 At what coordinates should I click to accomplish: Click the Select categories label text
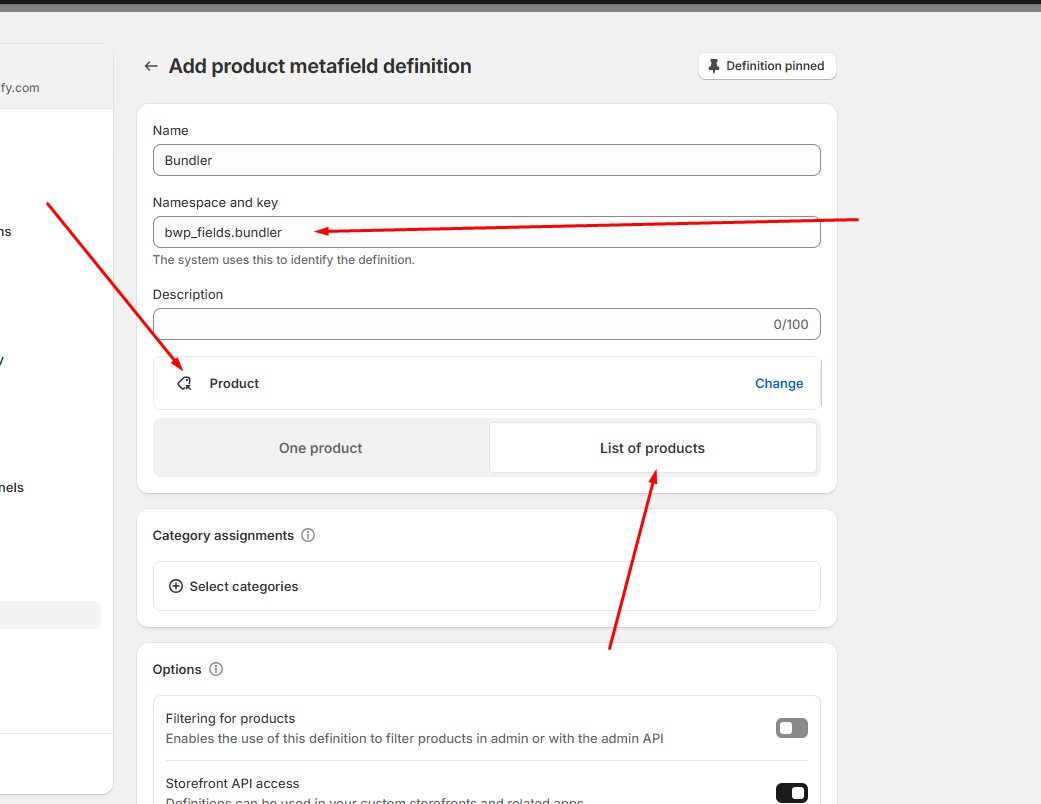coord(244,586)
